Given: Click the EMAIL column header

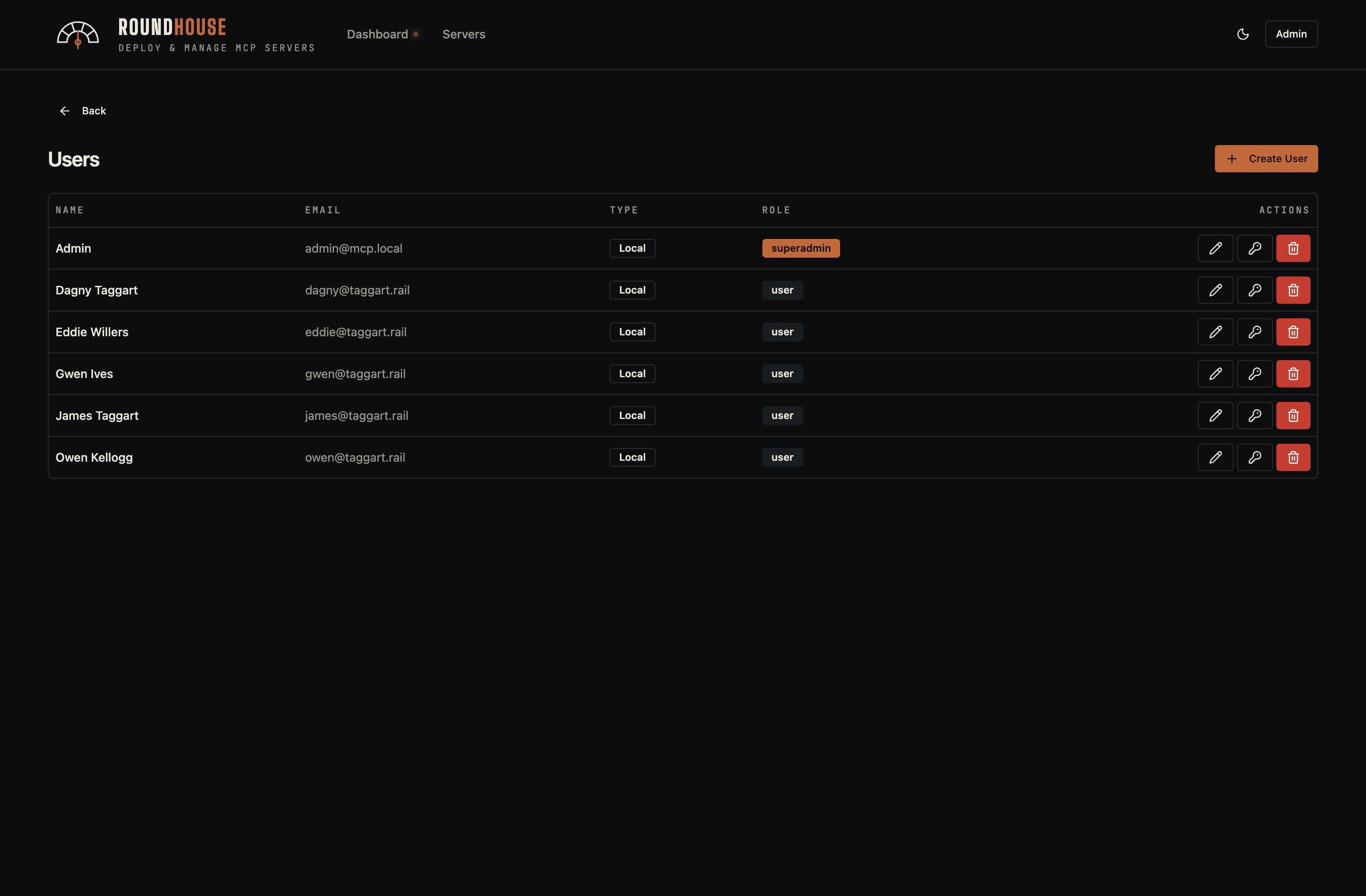Looking at the screenshot, I should point(323,210).
